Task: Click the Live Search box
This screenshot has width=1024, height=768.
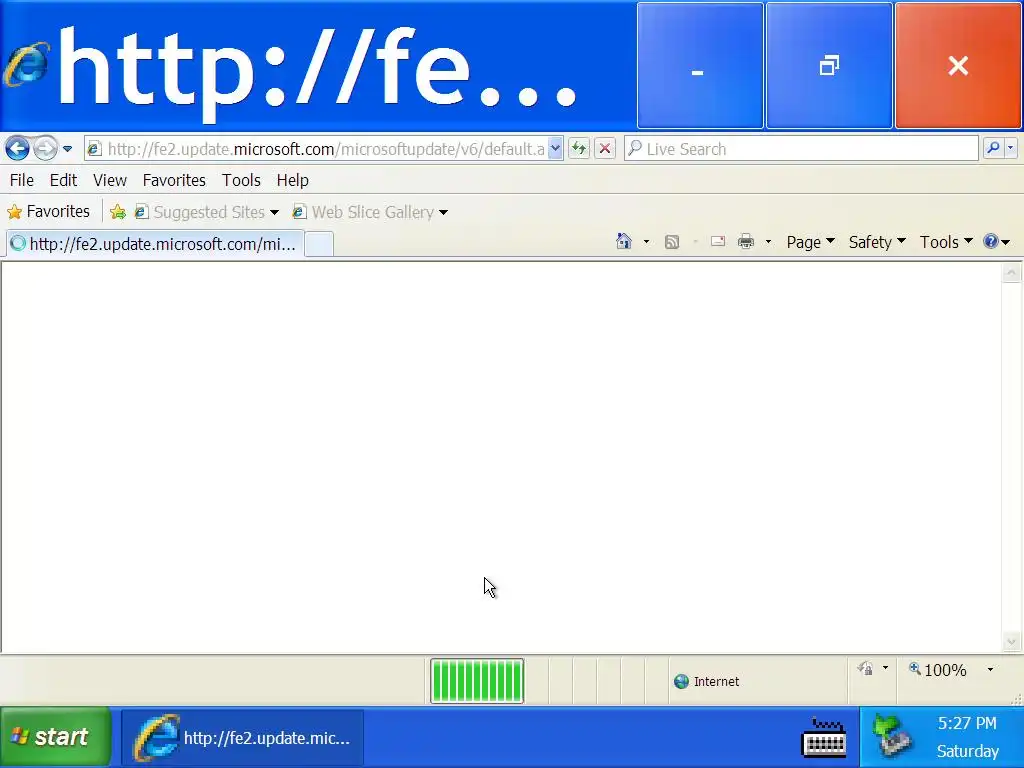Action: 802,149
